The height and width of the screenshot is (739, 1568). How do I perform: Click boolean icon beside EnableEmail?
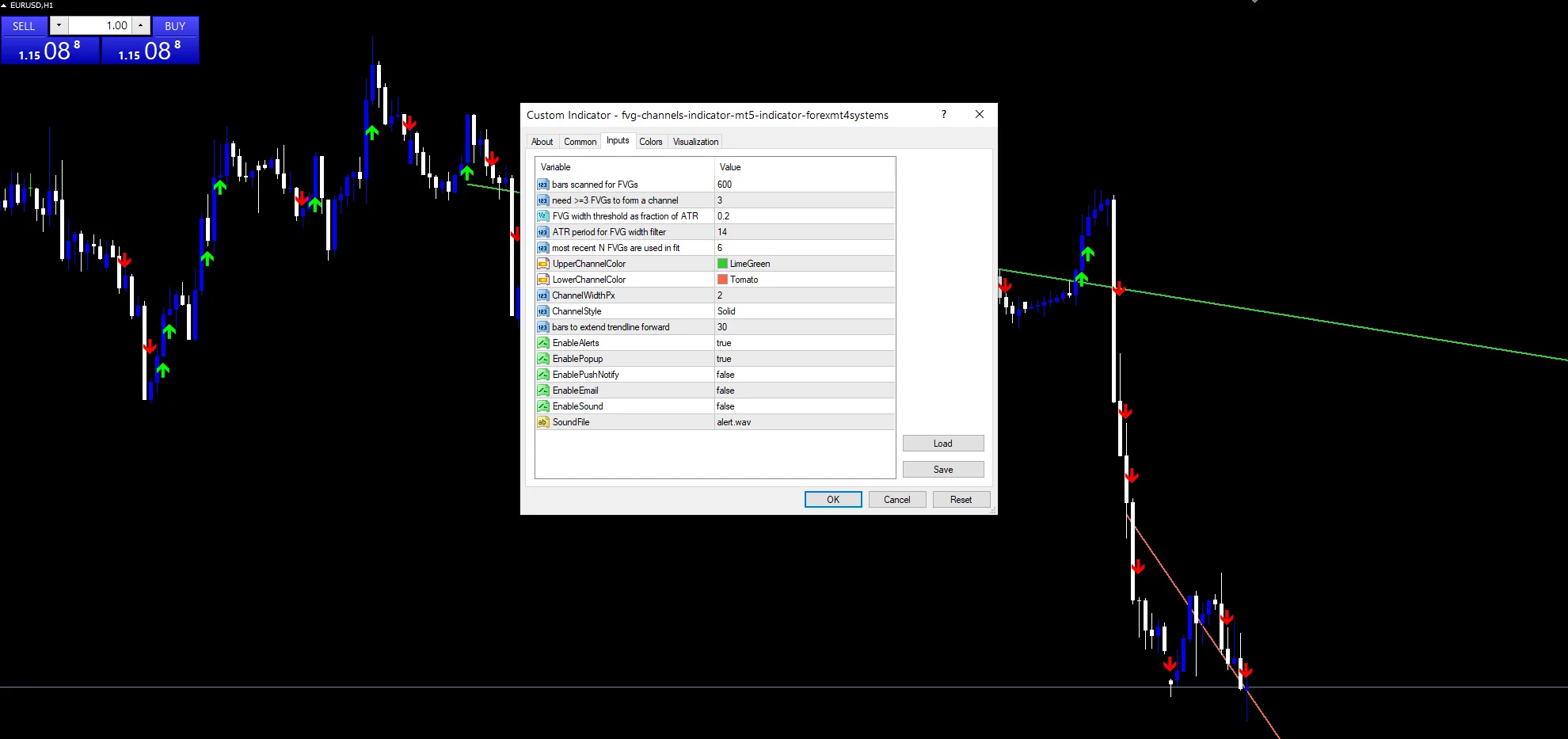point(542,390)
